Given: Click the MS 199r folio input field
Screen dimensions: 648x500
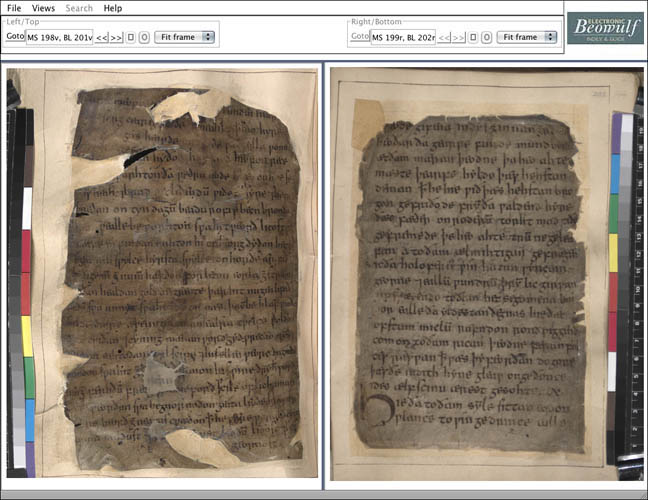Looking at the screenshot, I should 403,37.
